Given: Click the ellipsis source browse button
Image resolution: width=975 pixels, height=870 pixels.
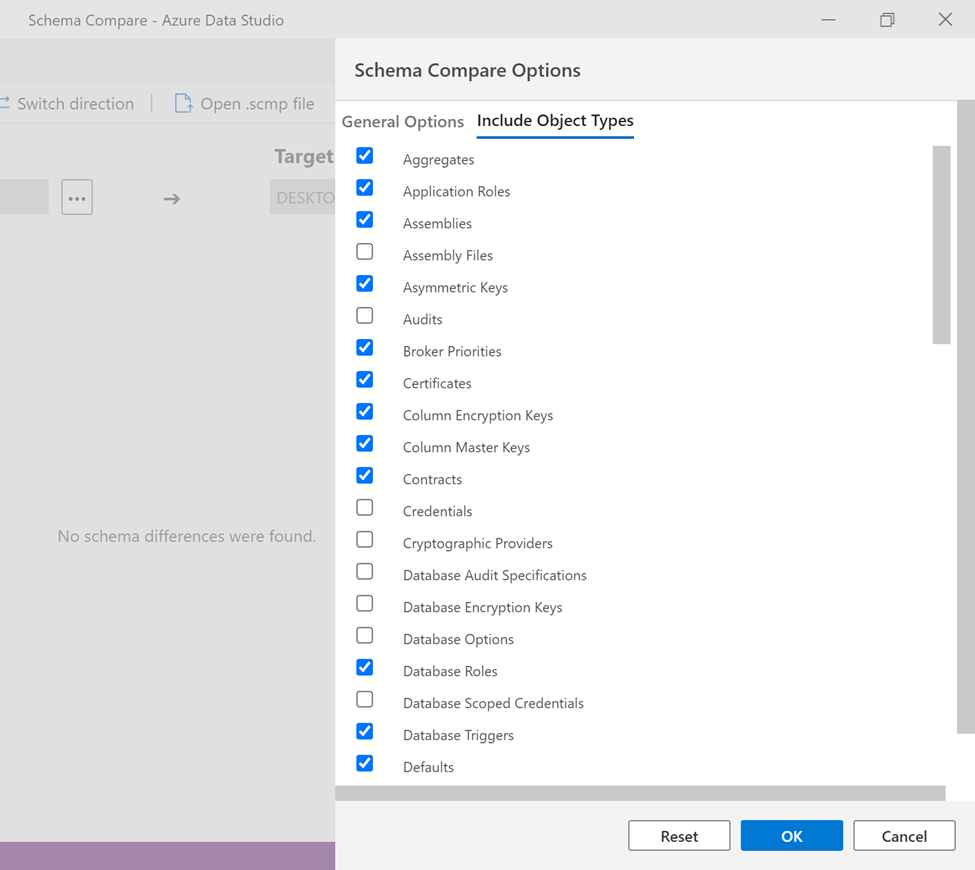Looking at the screenshot, I should (x=77, y=198).
